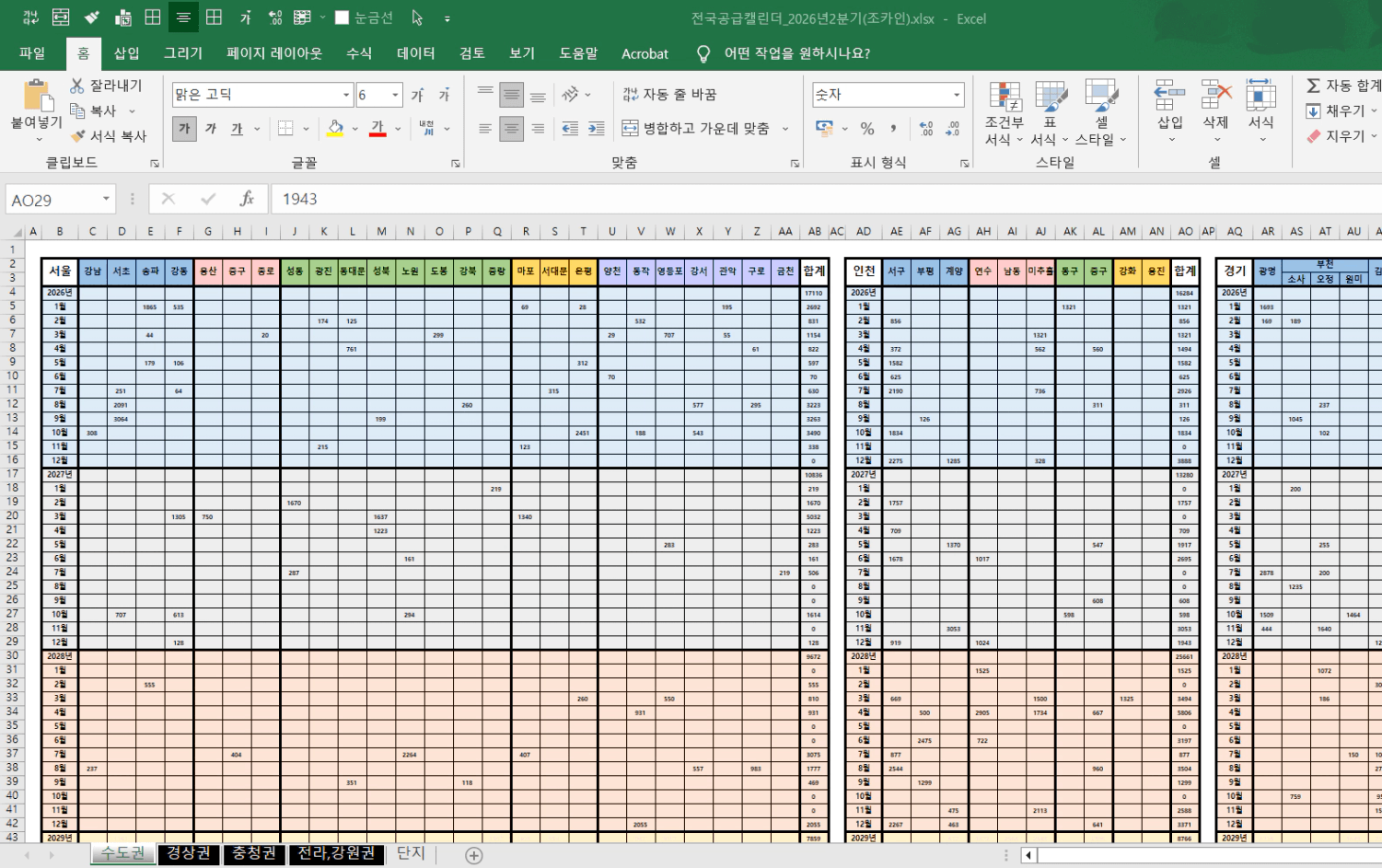Apply the yellow fill color bucket

click(x=335, y=129)
